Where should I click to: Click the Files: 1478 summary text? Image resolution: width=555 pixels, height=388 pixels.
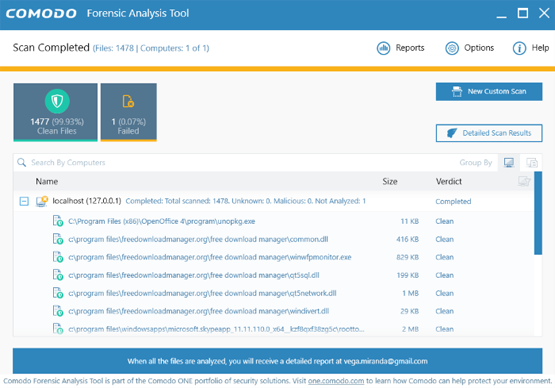(114, 48)
